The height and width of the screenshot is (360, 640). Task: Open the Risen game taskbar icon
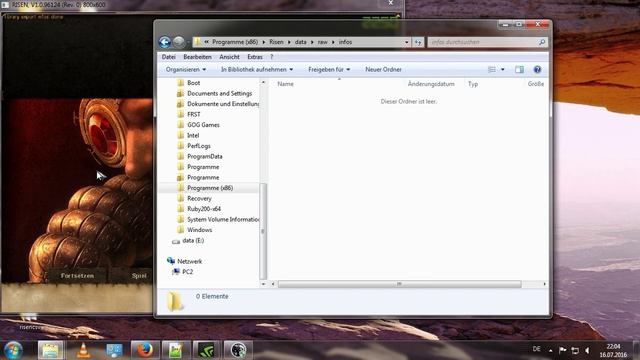[238, 350]
